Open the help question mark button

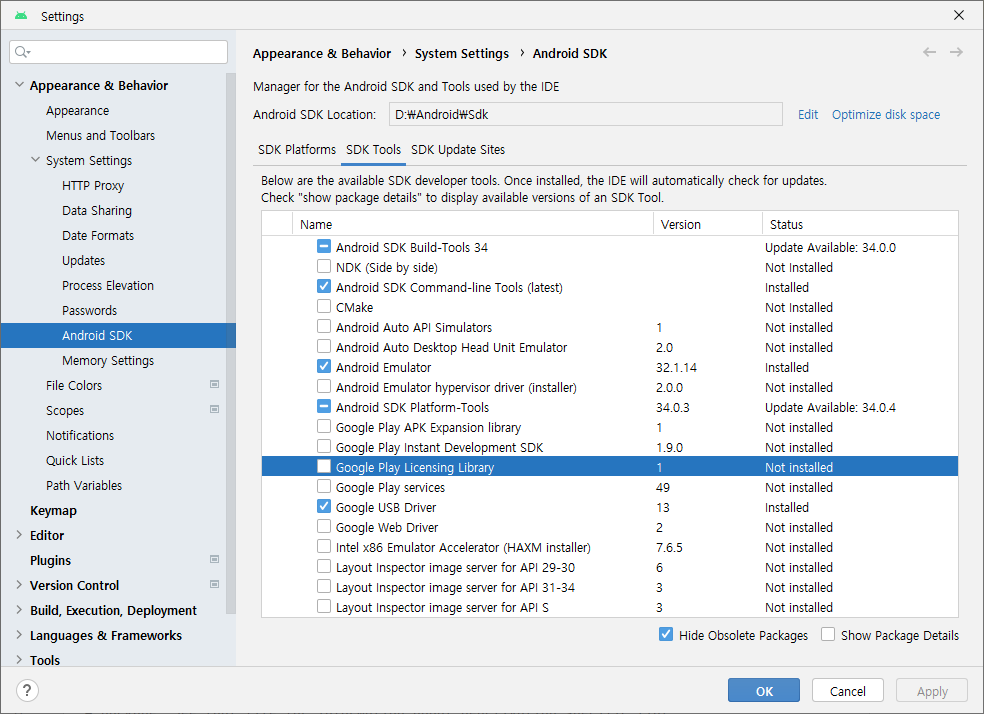tap(27, 690)
